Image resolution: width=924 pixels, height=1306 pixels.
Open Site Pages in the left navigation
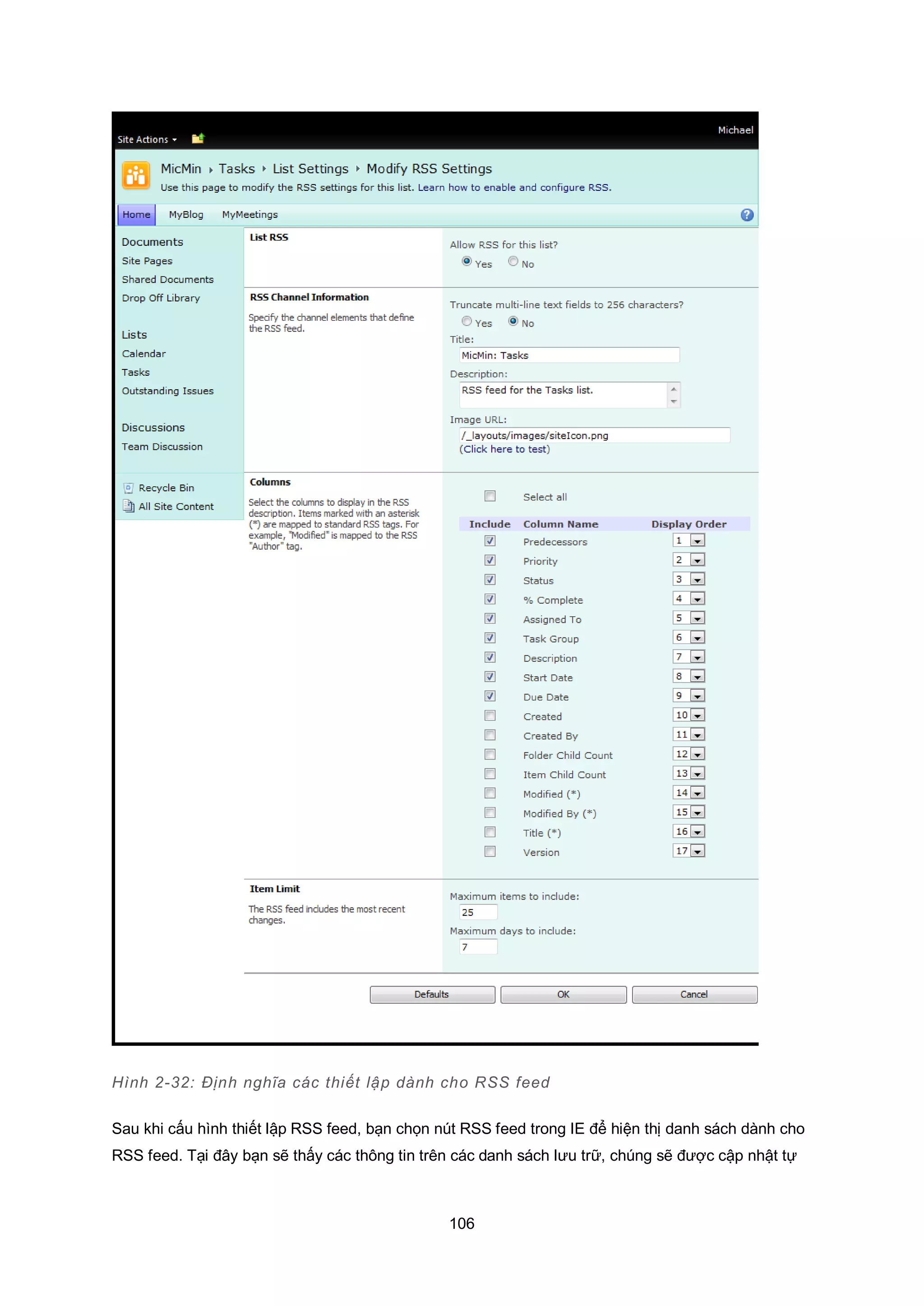coord(147,260)
